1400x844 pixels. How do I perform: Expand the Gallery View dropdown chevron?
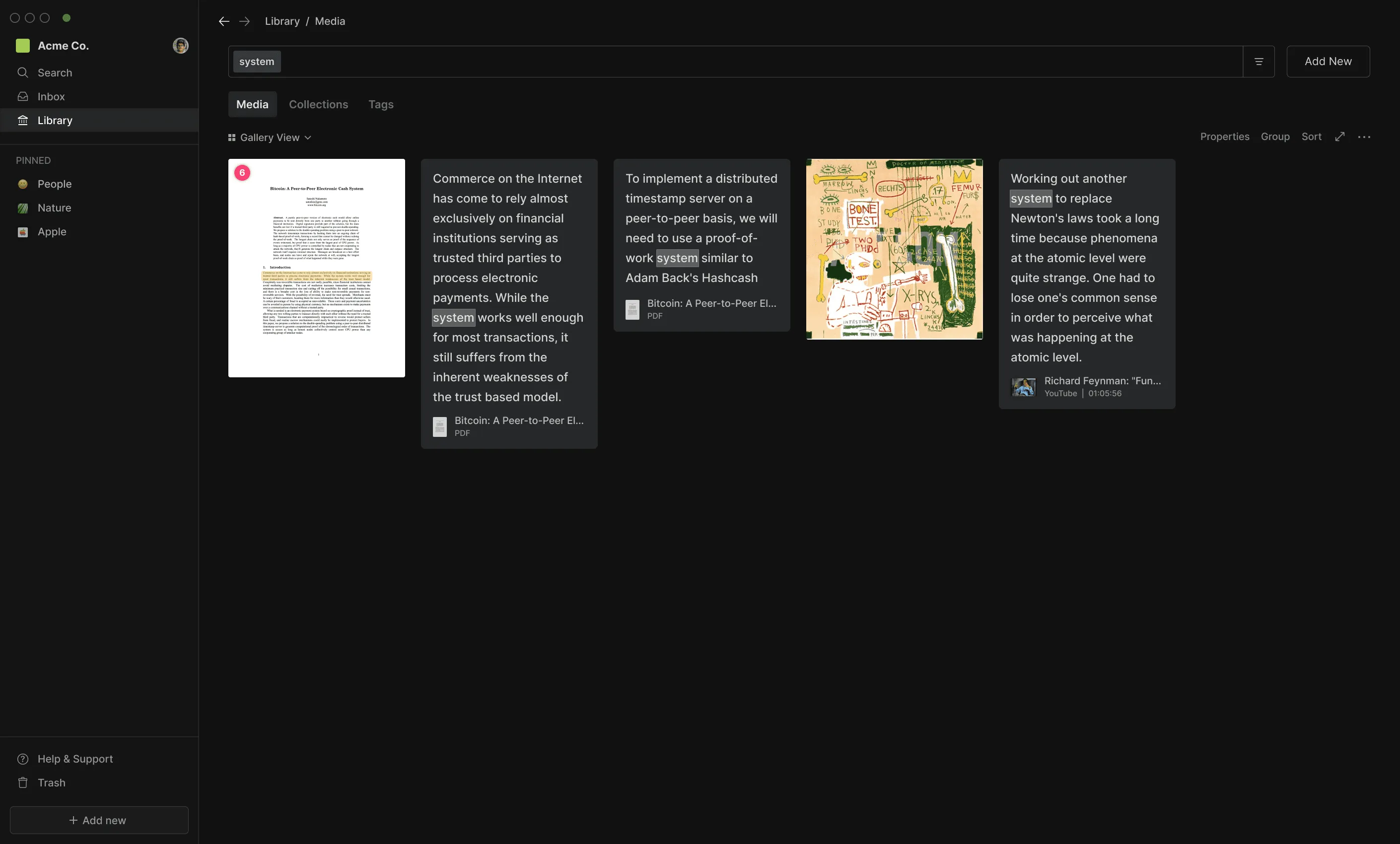pyautogui.click(x=308, y=138)
